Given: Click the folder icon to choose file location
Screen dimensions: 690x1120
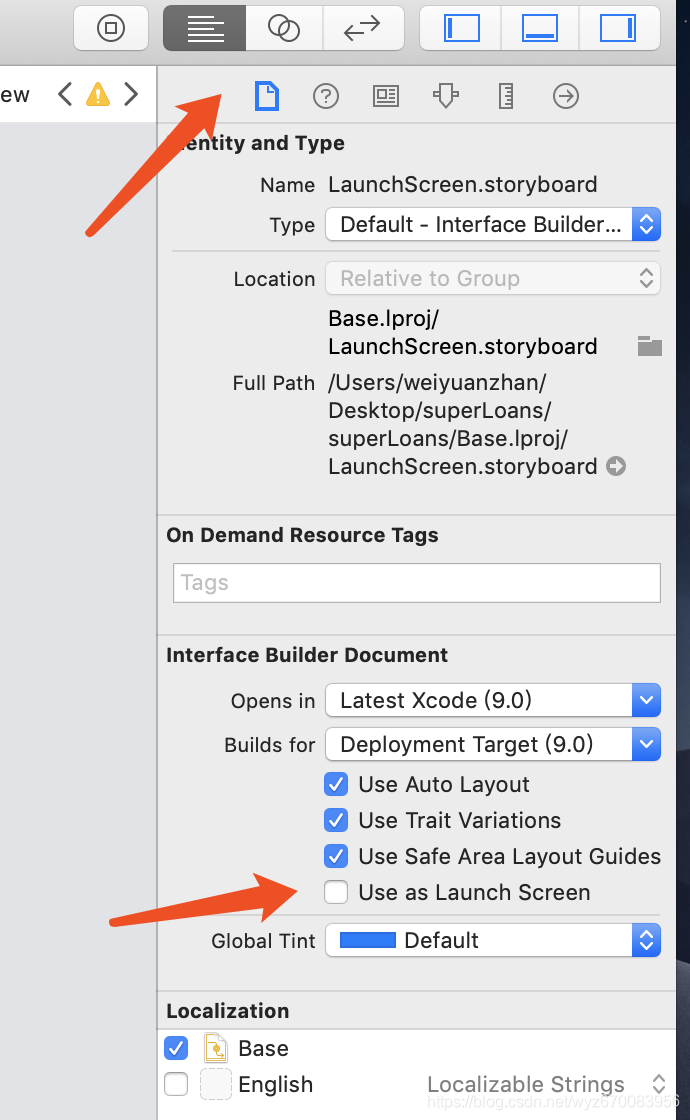Looking at the screenshot, I should [x=649, y=346].
